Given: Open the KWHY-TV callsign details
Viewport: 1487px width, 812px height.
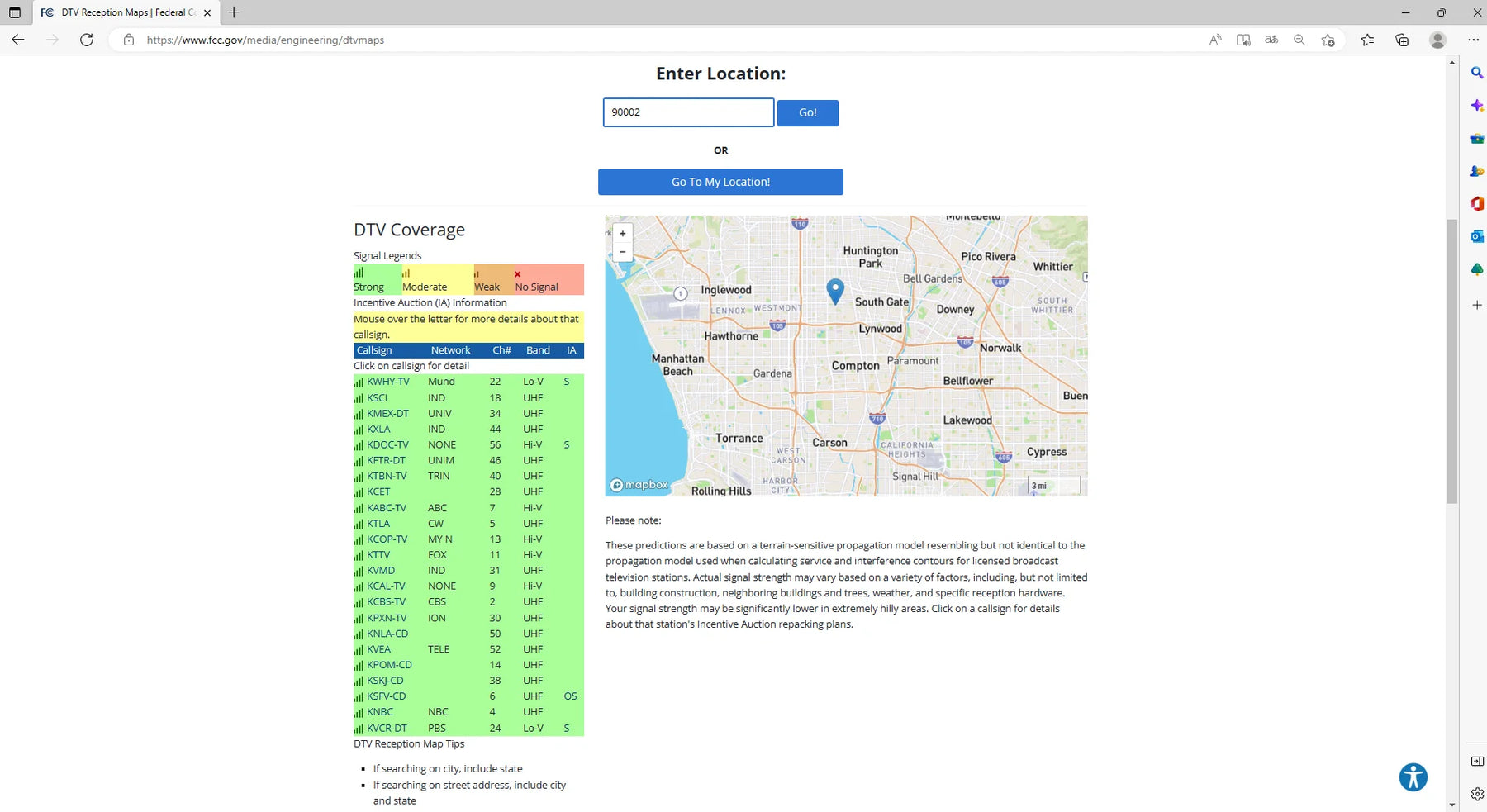Looking at the screenshot, I should coord(388,382).
